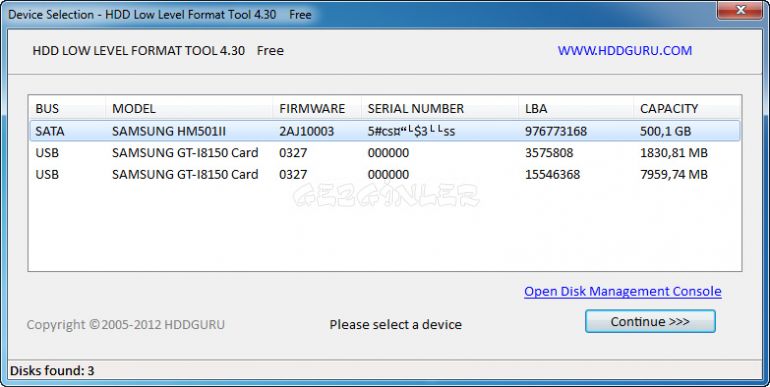
Task: Close the Device Selection window
Action: click(740, 10)
